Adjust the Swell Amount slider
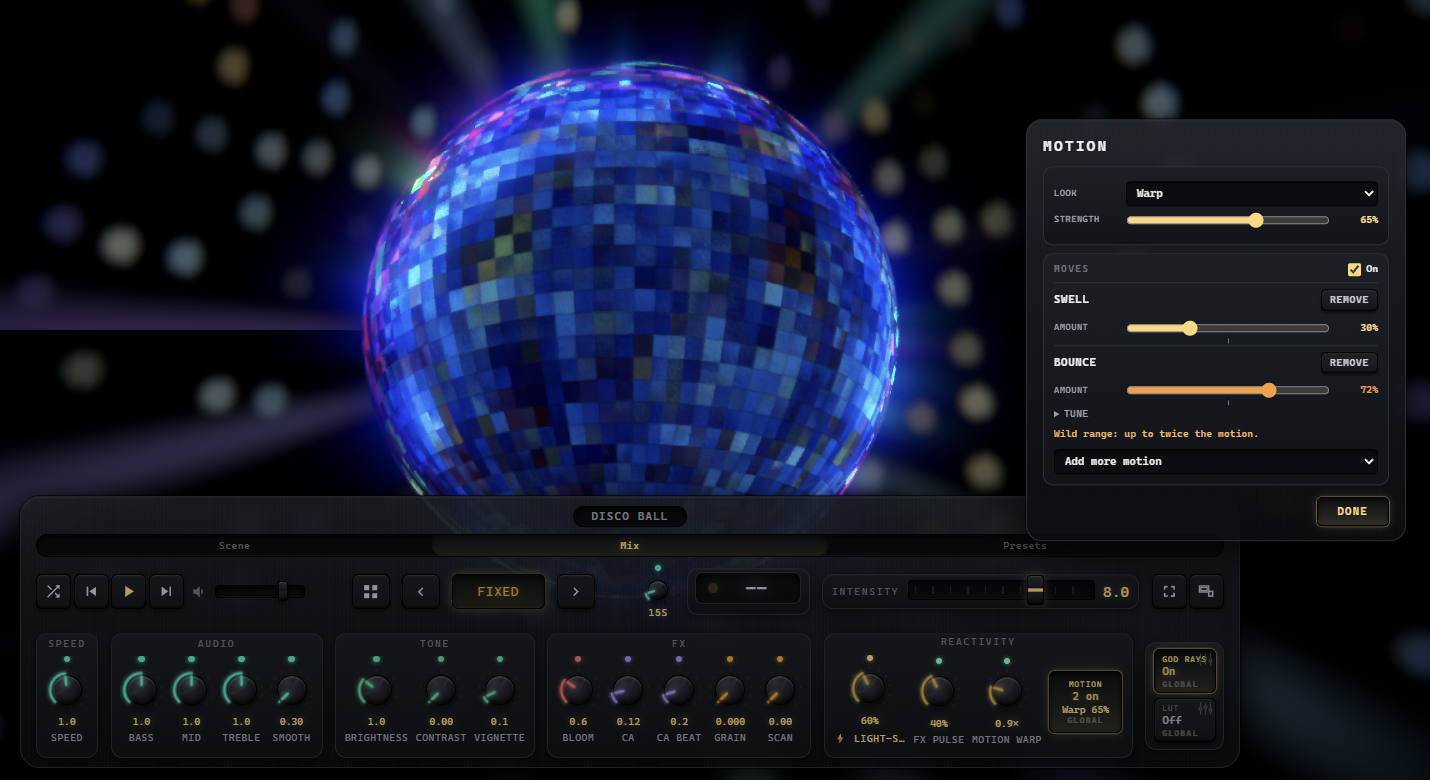Viewport: 1430px width, 780px height. point(1228,328)
